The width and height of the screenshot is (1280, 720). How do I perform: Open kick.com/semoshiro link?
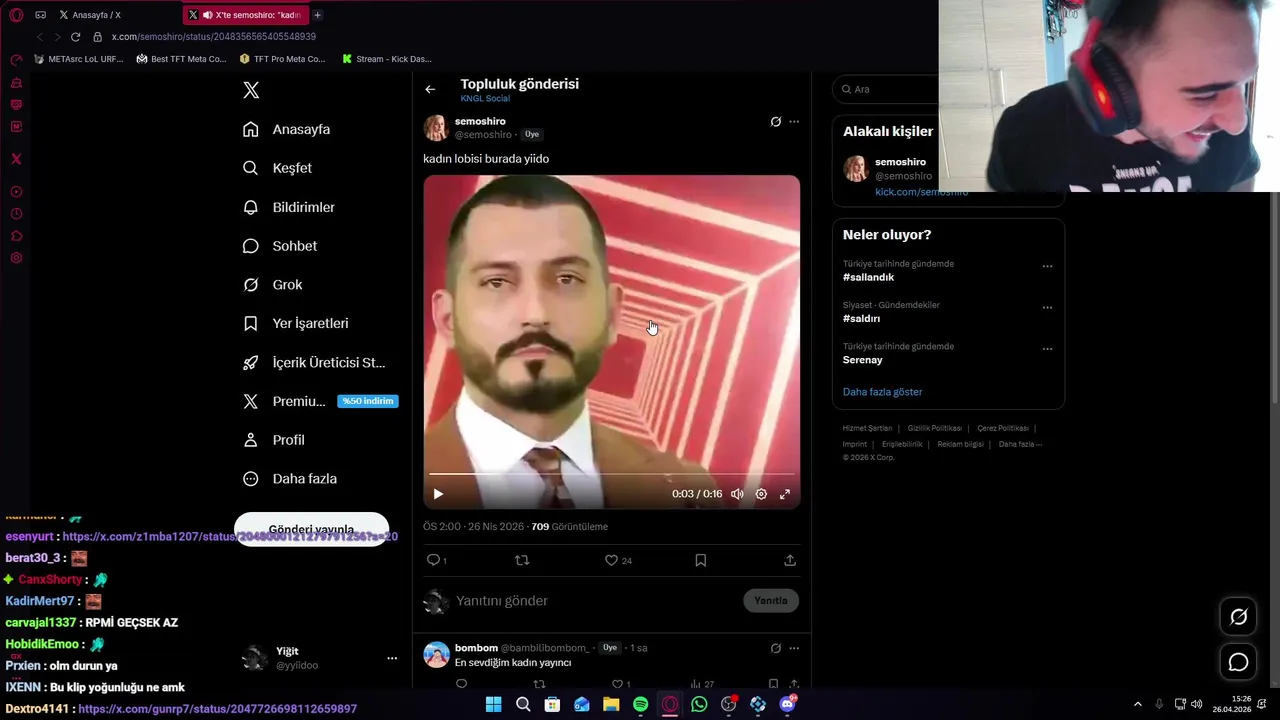(921, 192)
